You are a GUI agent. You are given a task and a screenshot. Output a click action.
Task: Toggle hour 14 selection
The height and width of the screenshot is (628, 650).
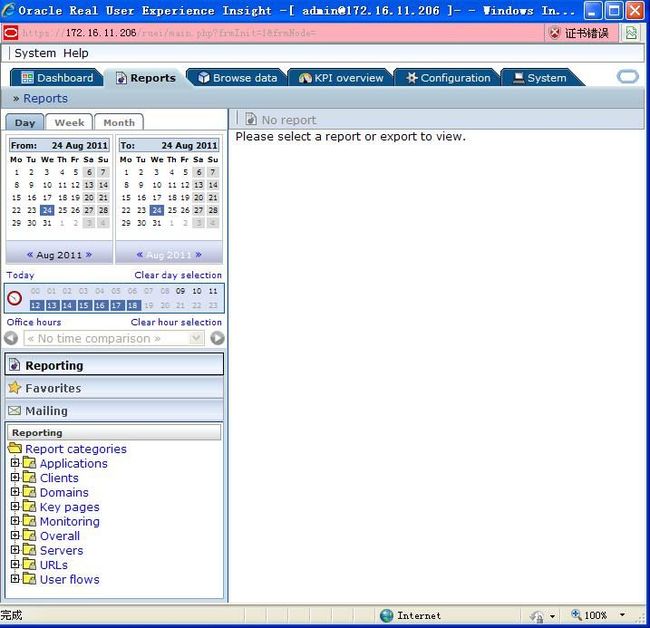[67, 306]
